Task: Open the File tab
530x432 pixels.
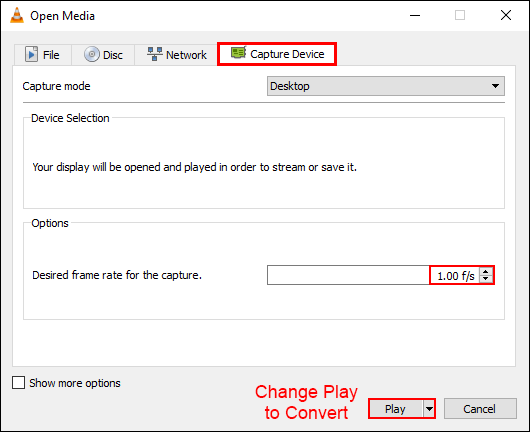Action: [43, 54]
